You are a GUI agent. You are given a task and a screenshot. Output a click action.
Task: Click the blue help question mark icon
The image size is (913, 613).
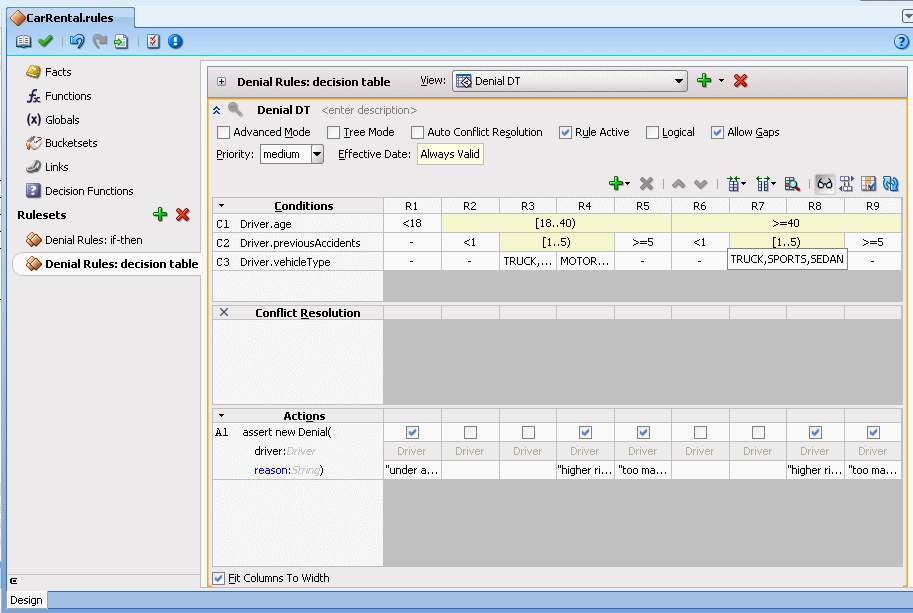[x=900, y=41]
